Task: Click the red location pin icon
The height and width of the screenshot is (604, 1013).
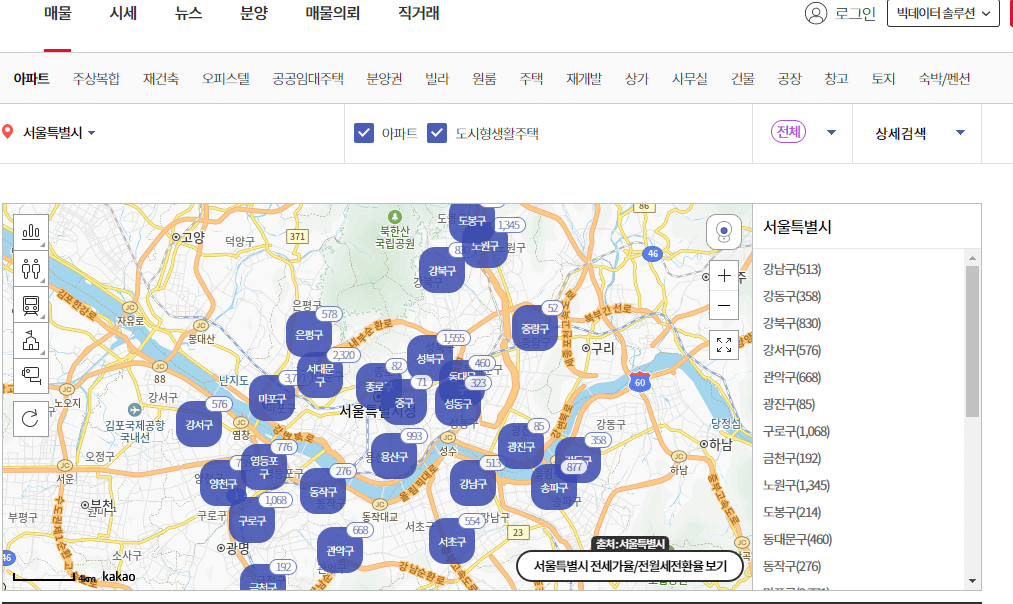Action: tap(8, 132)
